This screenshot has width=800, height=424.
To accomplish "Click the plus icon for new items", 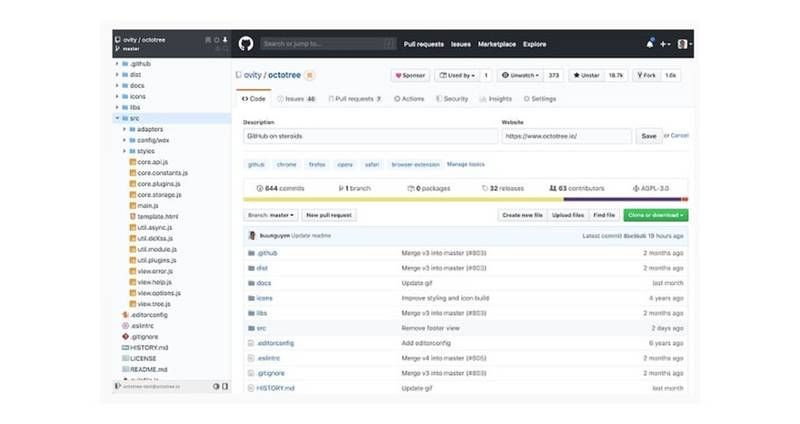I will pos(665,44).
